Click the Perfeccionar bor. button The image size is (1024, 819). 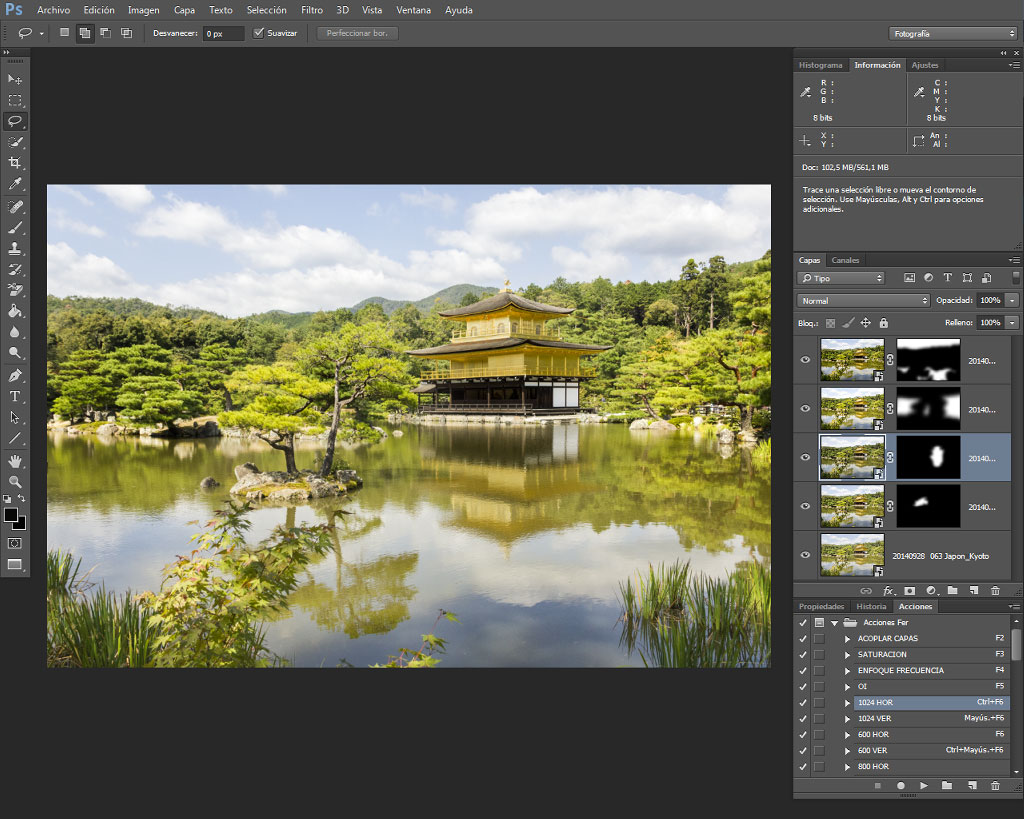point(357,33)
